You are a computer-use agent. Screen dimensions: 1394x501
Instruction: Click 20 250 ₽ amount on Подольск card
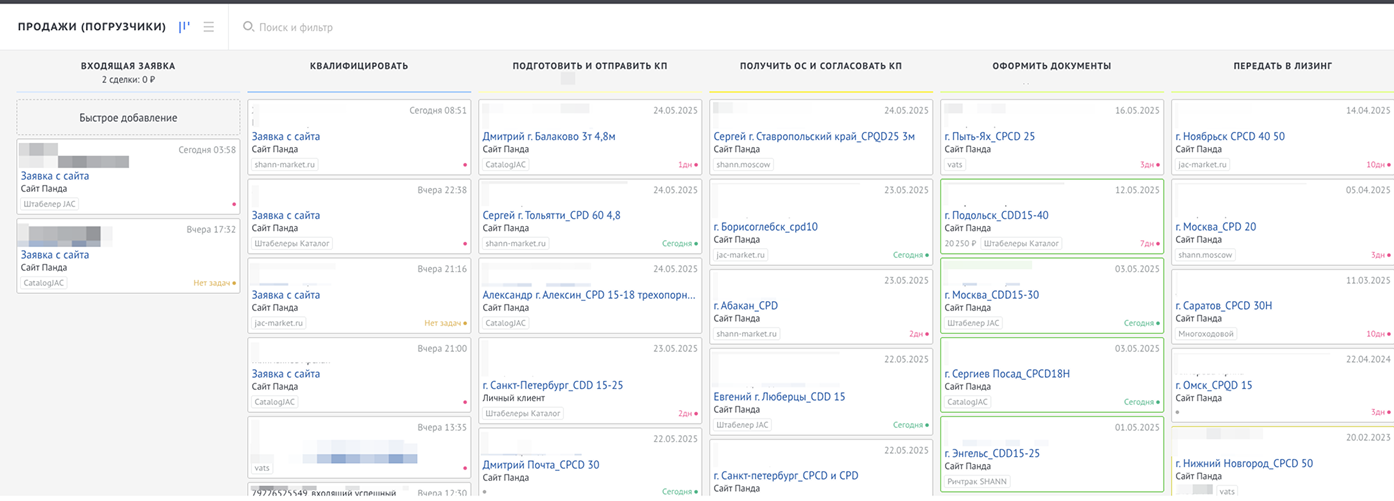click(959, 243)
